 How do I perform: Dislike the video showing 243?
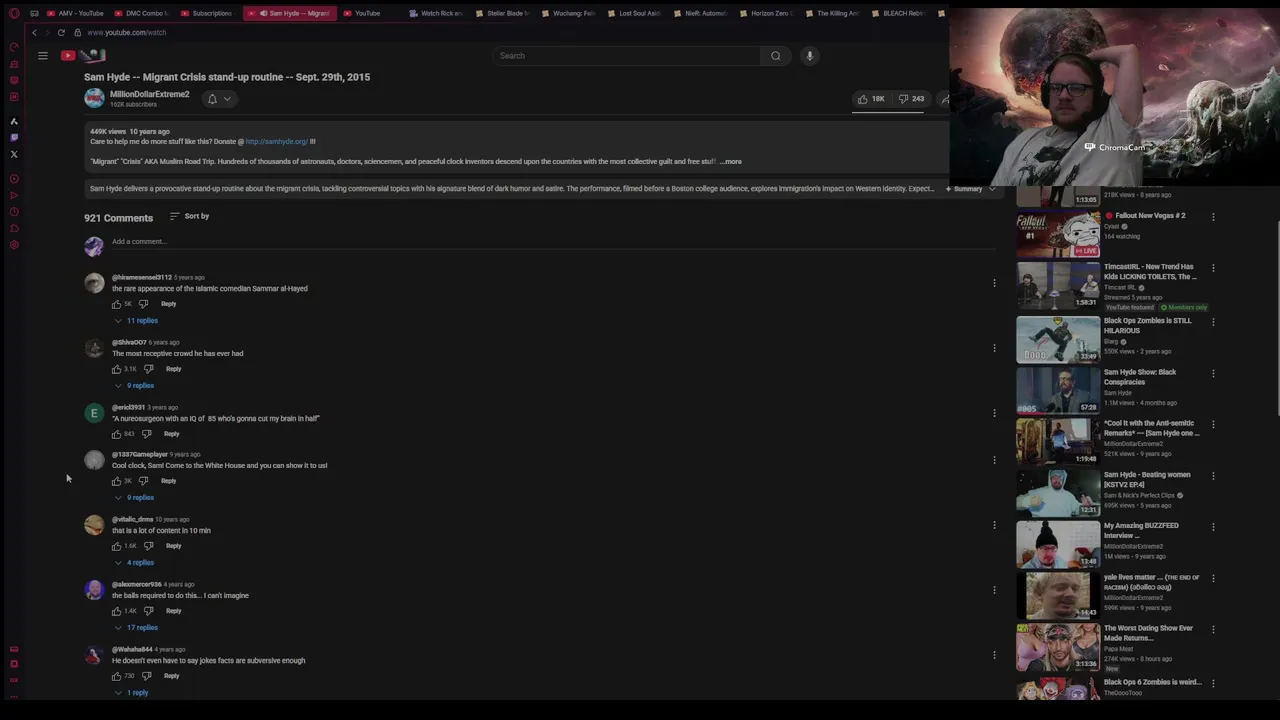point(911,99)
